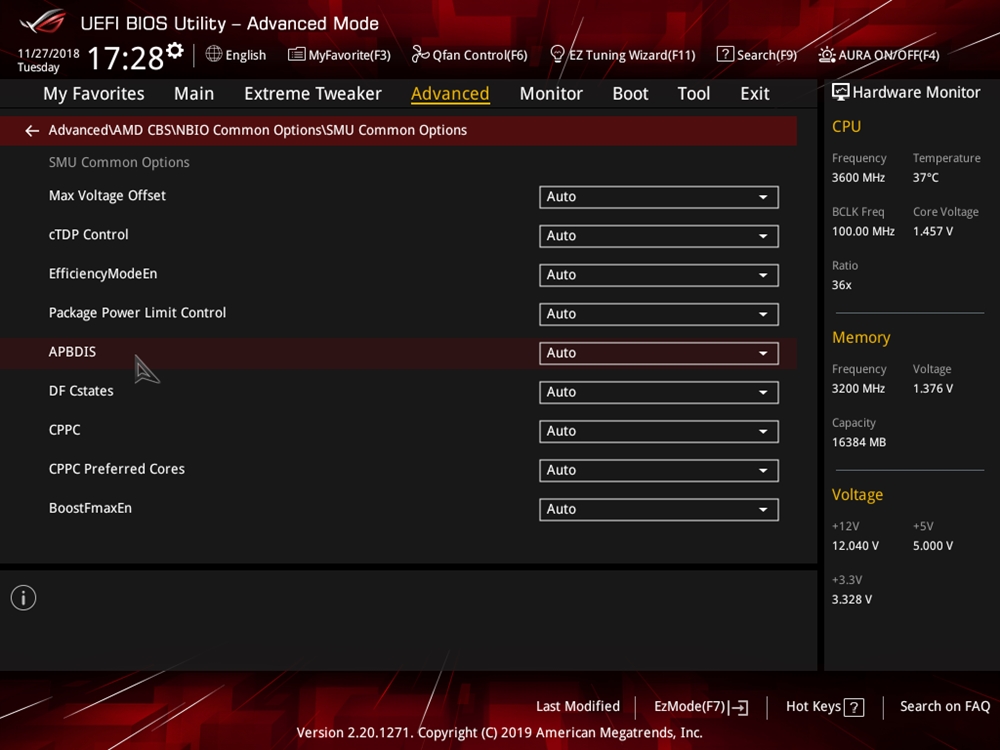
Task: Open clock settings via the gear icon
Action: pyautogui.click(x=175, y=50)
